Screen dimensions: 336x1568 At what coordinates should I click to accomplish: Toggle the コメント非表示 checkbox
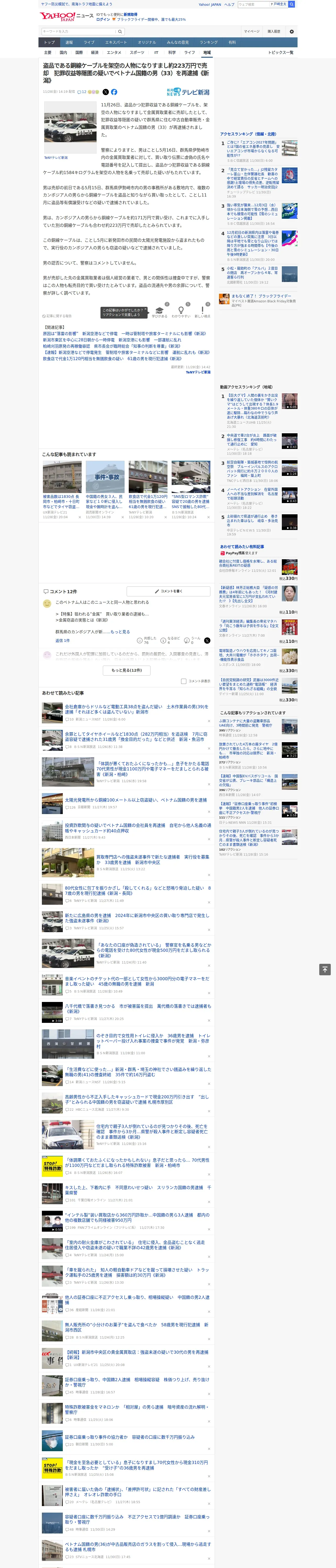183,681
